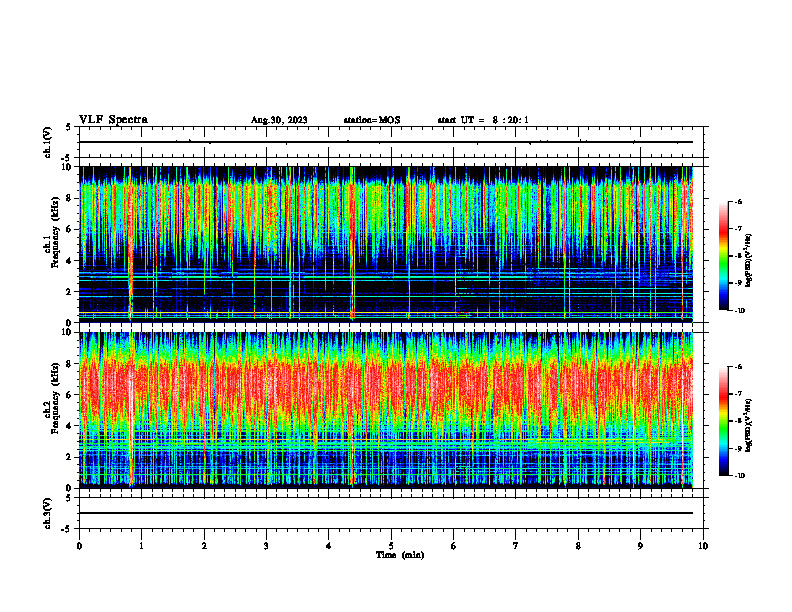Click time axis tick label "7"
The image size is (792, 612).
[516, 546]
